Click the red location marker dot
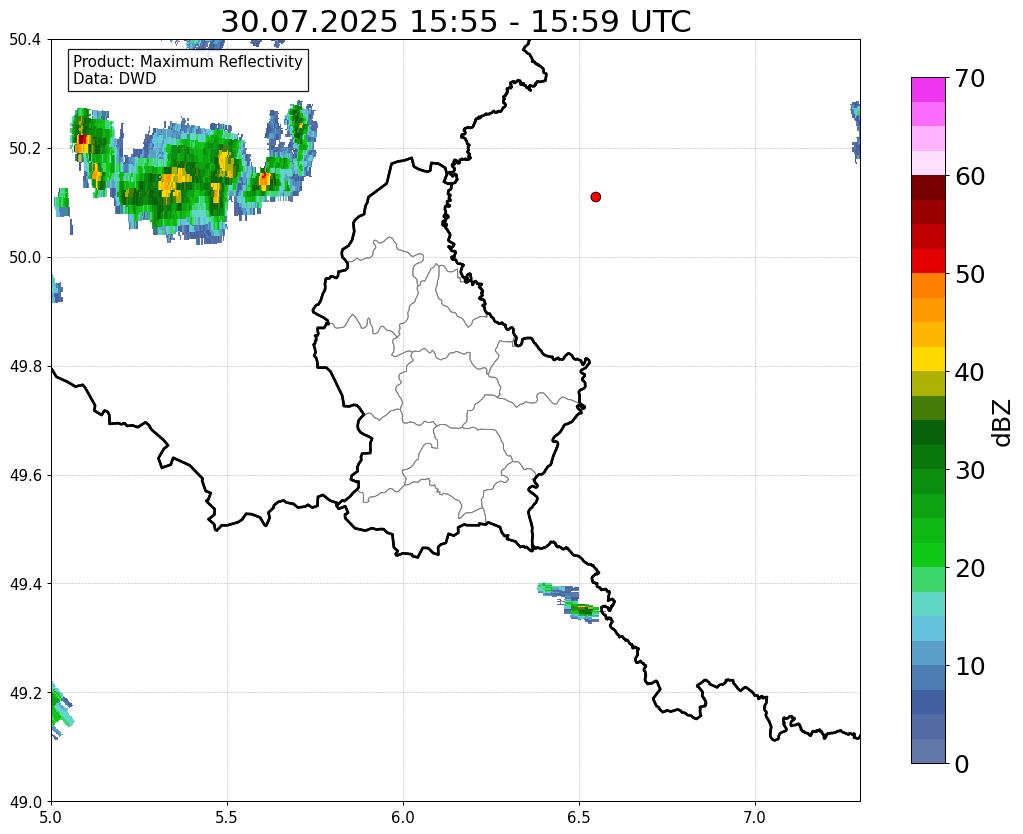The height and width of the screenshot is (834, 1023). (x=595, y=197)
